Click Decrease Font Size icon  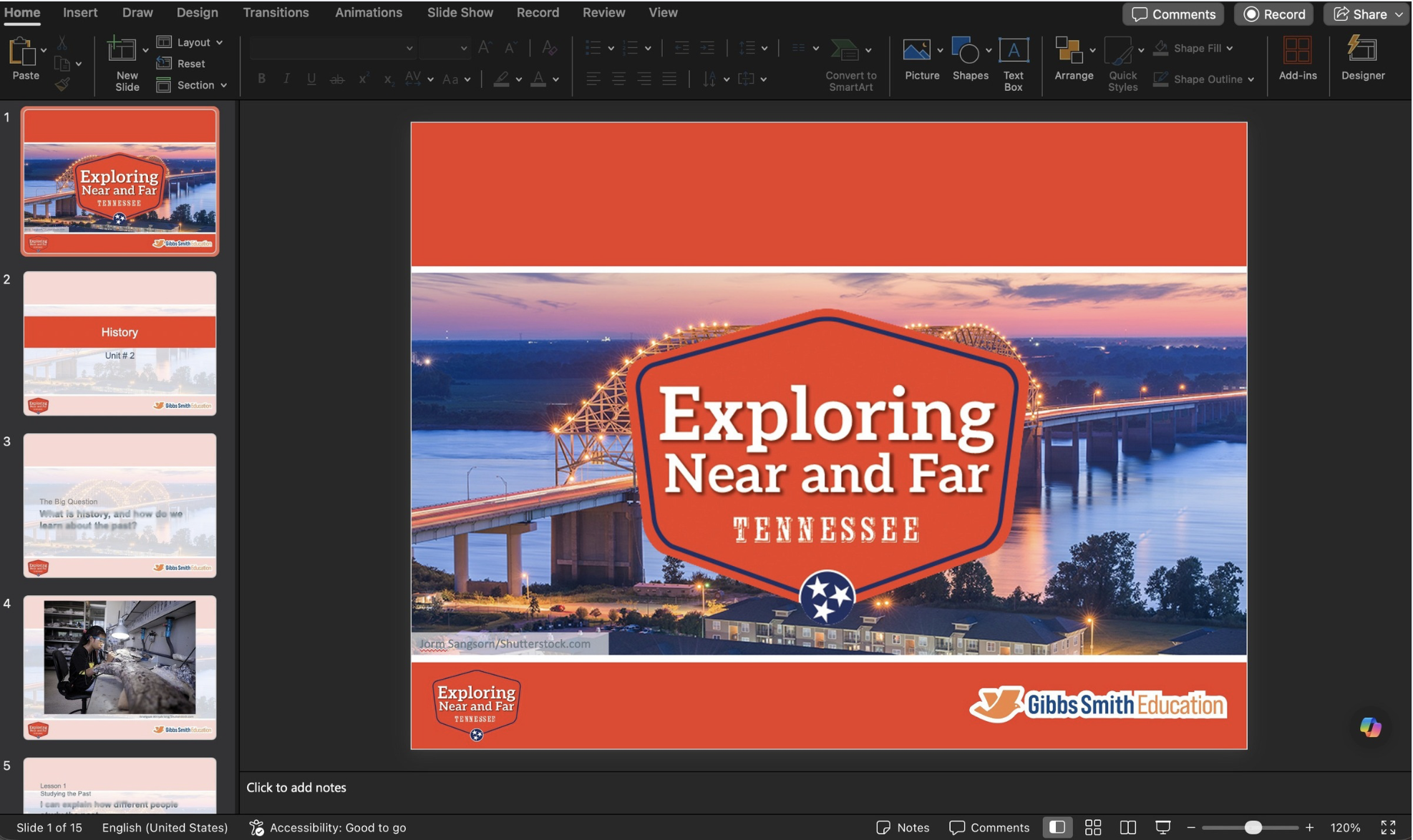[510, 48]
